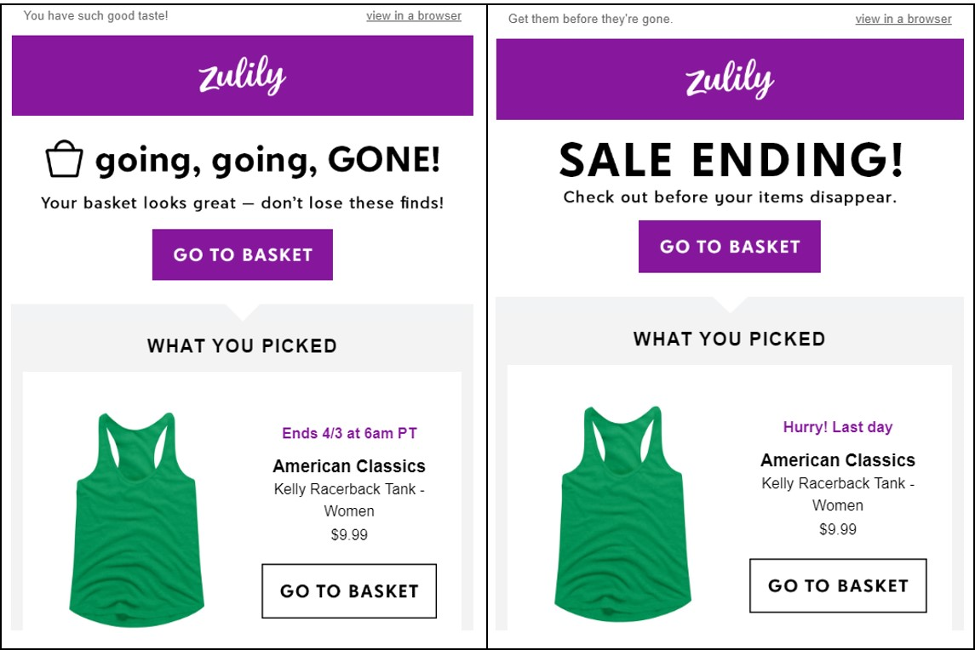Click the American Classics product title on the right
The image size is (979, 650).
tap(837, 460)
